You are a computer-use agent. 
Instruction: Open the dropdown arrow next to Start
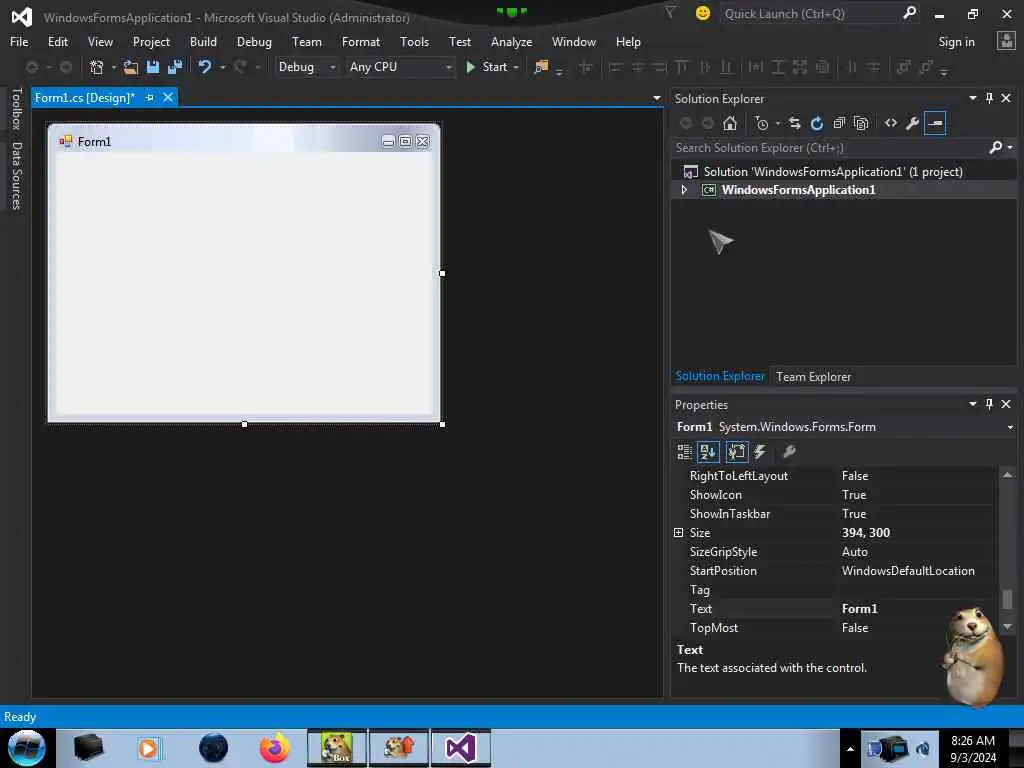click(516, 67)
